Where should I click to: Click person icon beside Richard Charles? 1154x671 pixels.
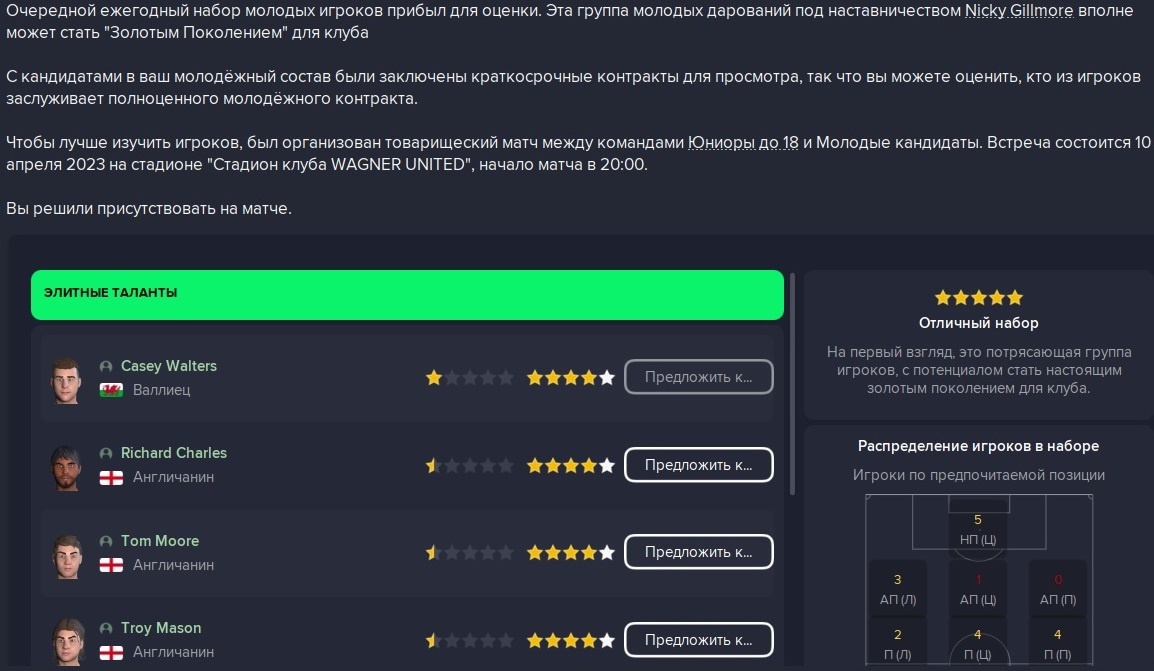[106, 453]
